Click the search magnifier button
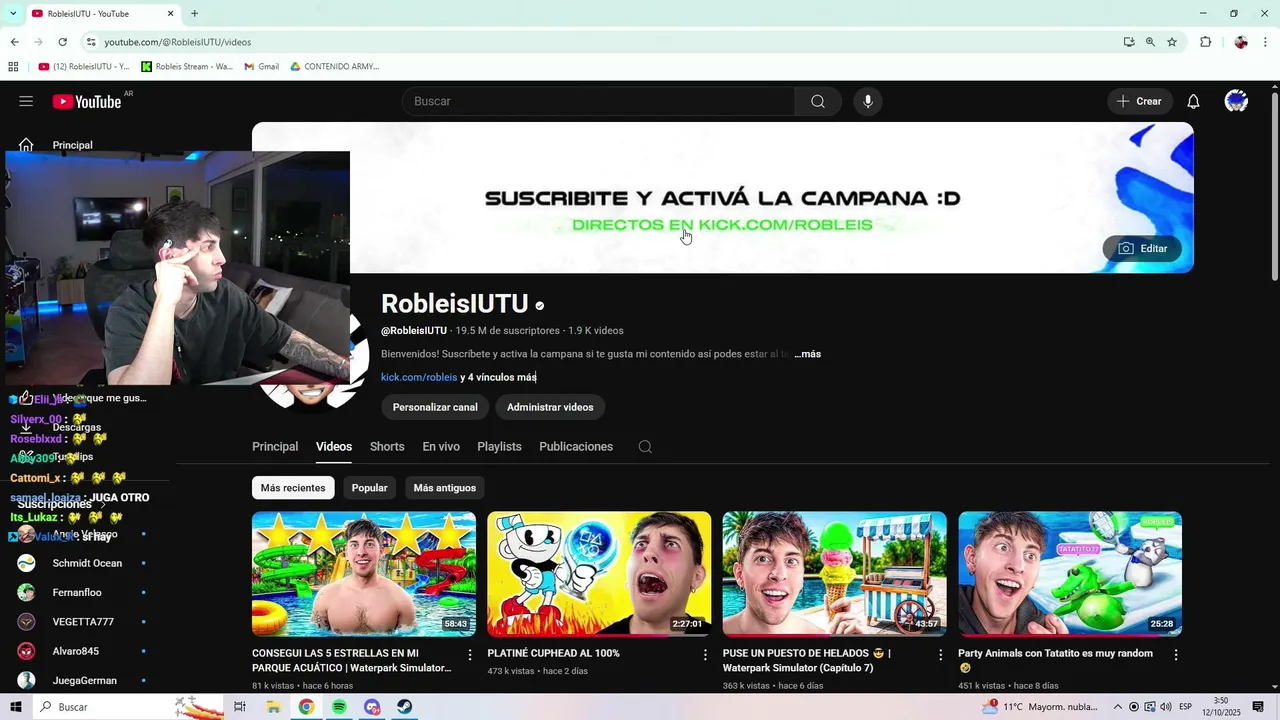The image size is (1280, 720). pos(818,101)
